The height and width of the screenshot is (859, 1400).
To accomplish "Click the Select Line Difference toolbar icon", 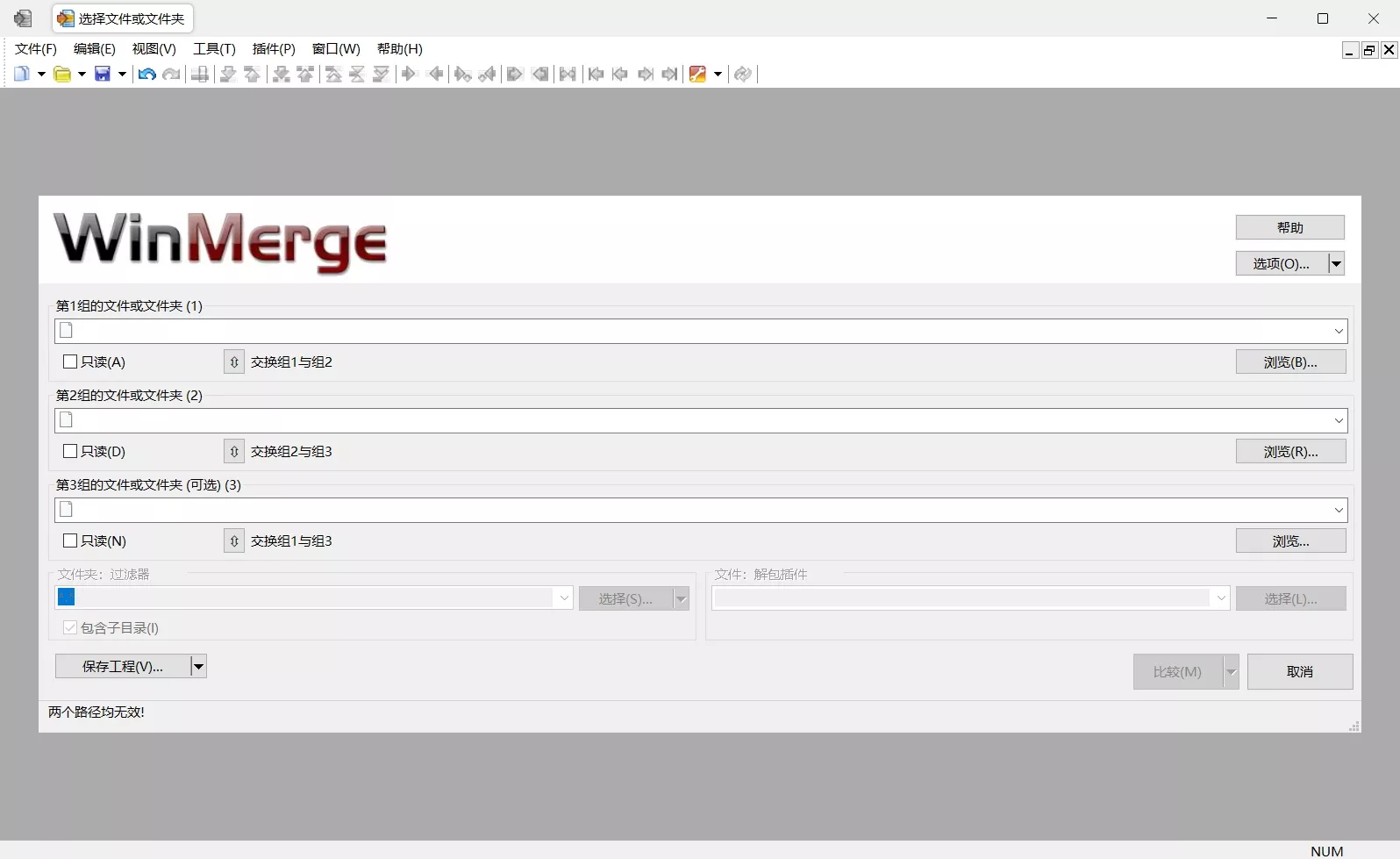I will click(x=200, y=74).
